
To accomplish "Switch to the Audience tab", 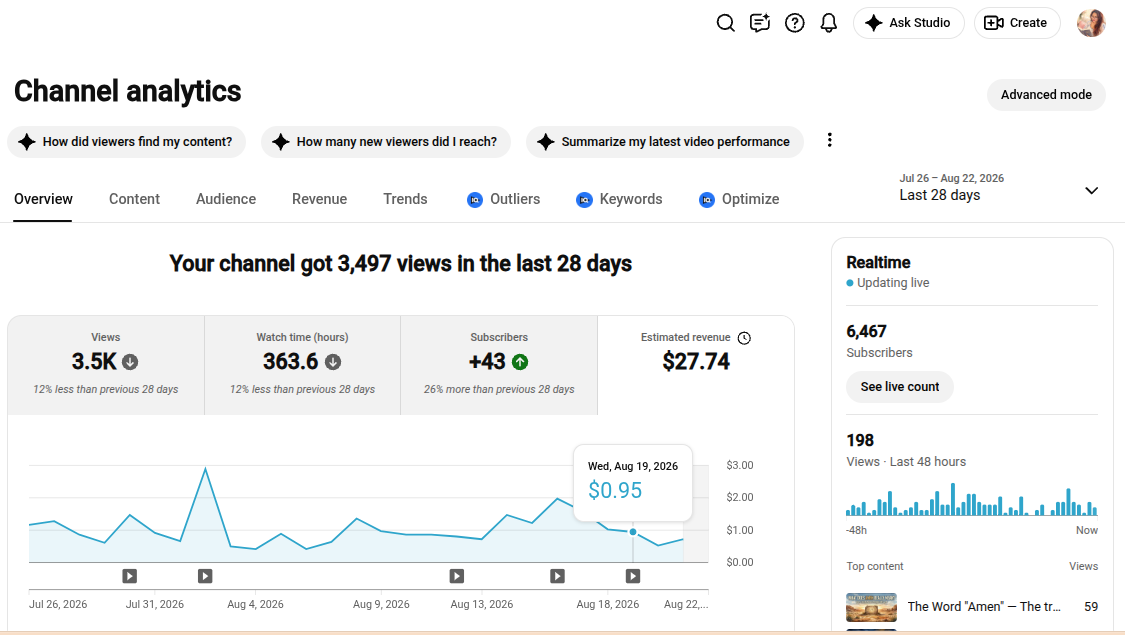I will click(226, 199).
